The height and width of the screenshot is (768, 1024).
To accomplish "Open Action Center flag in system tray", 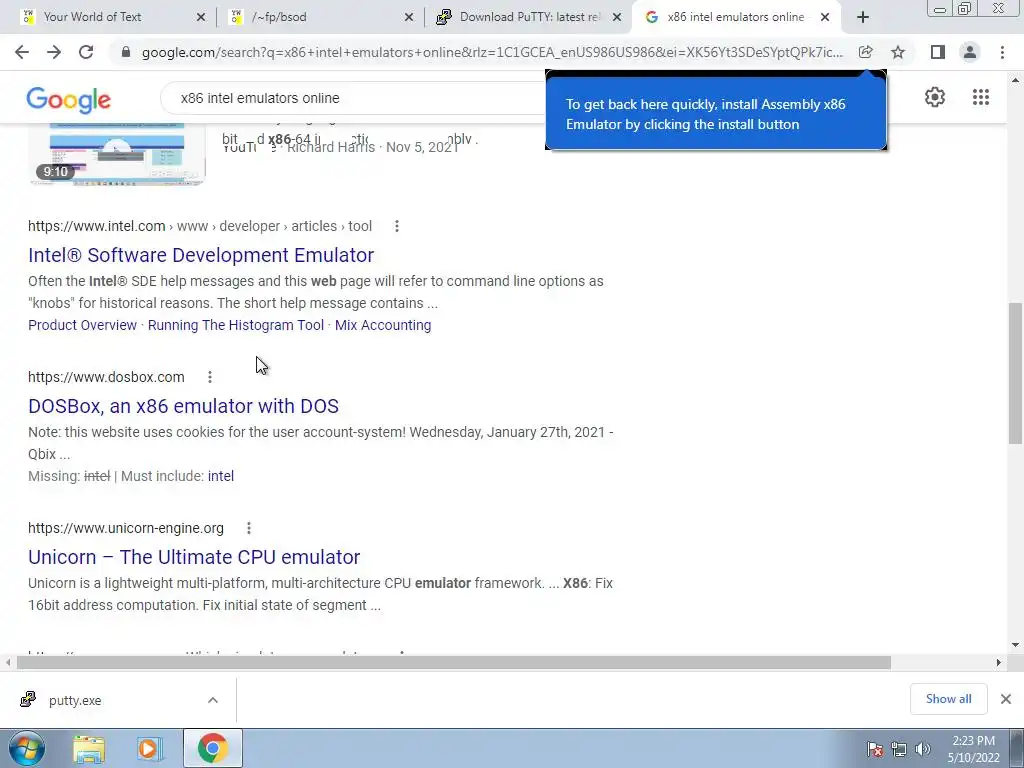I will pos(874,749).
